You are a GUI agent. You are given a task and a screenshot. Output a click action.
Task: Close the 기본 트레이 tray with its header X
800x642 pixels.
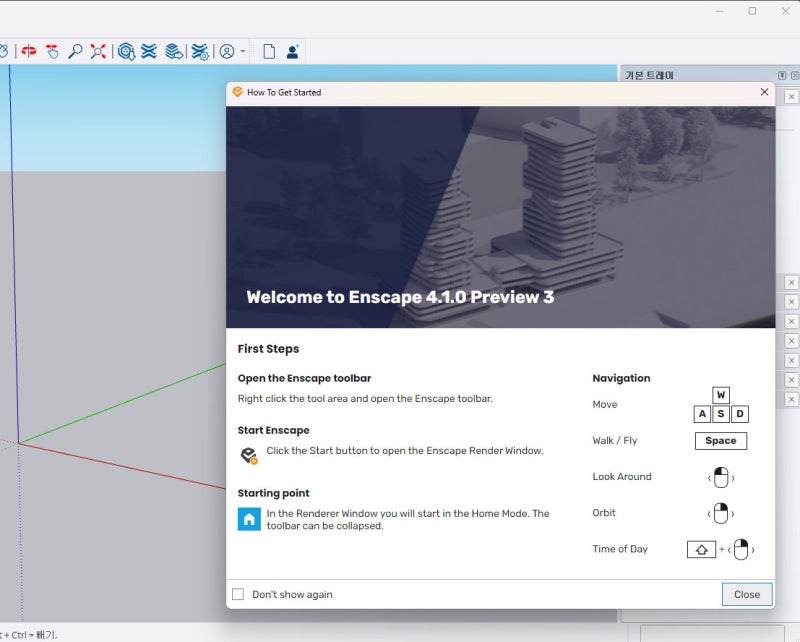(x=794, y=76)
